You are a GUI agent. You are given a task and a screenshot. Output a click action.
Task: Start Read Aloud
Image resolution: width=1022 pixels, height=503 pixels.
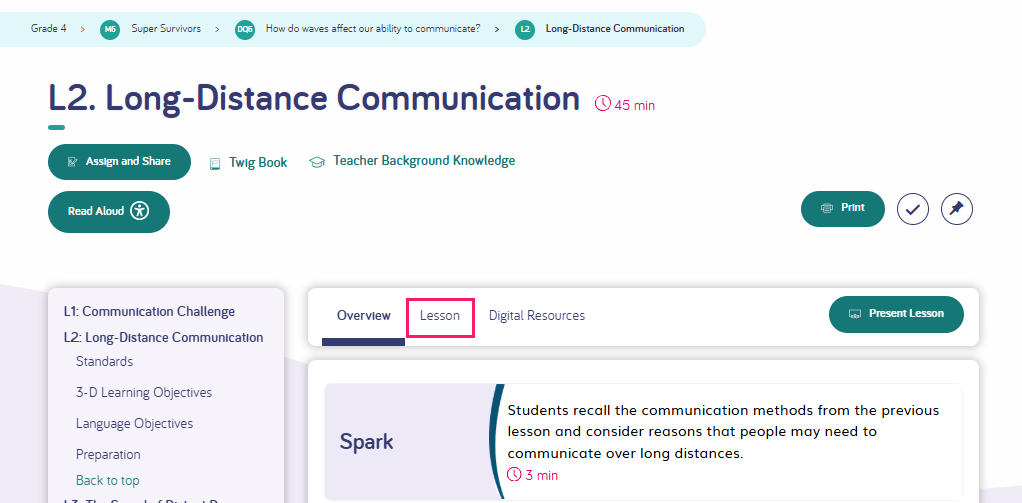(109, 212)
